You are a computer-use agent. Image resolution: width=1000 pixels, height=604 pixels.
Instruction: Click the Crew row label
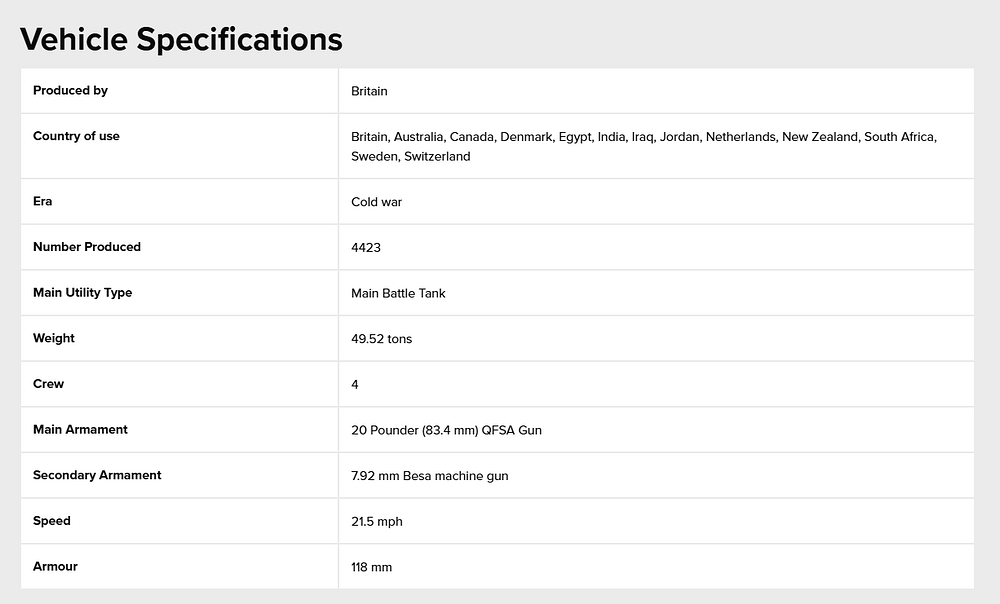pyautogui.click(x=48, y=384)
